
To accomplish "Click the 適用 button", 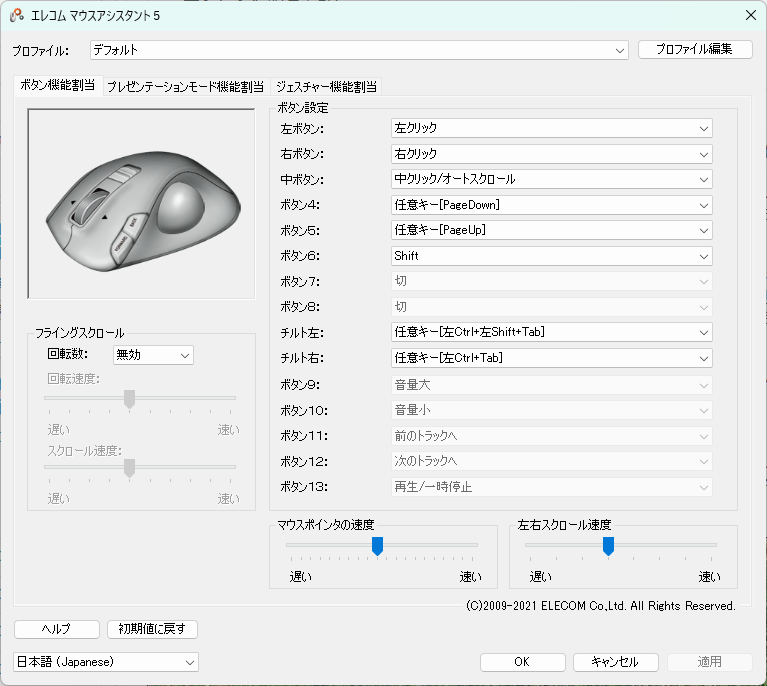I will tap(710, 662).
